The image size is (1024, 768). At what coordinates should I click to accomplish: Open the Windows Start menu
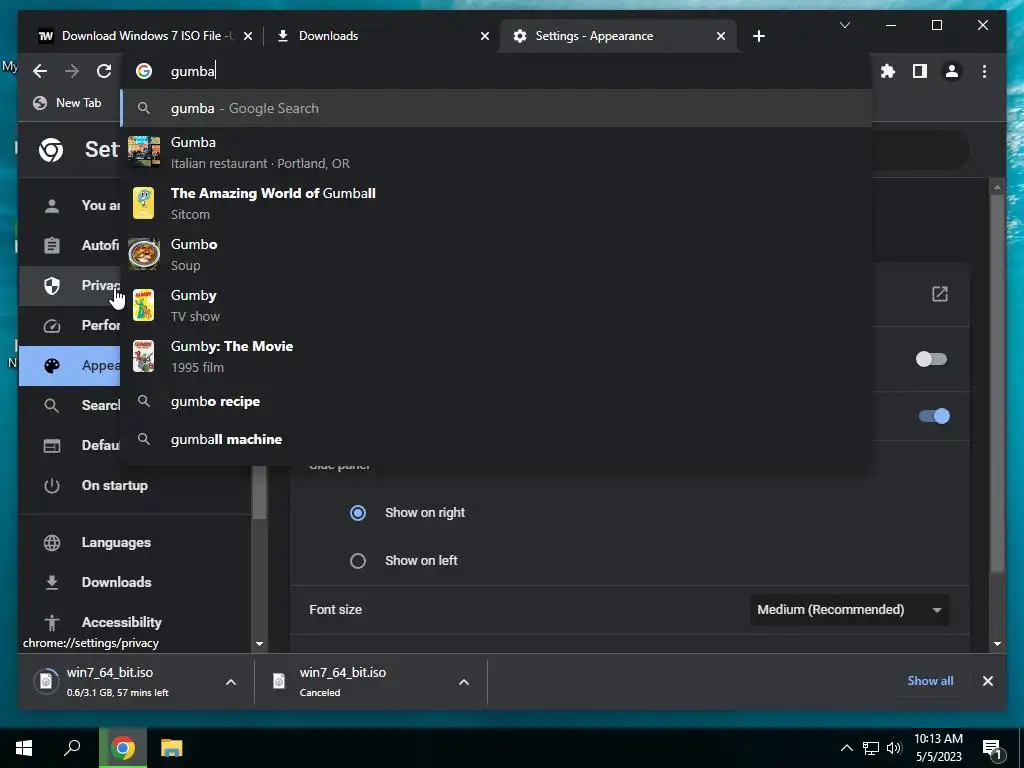pos(24,748)
